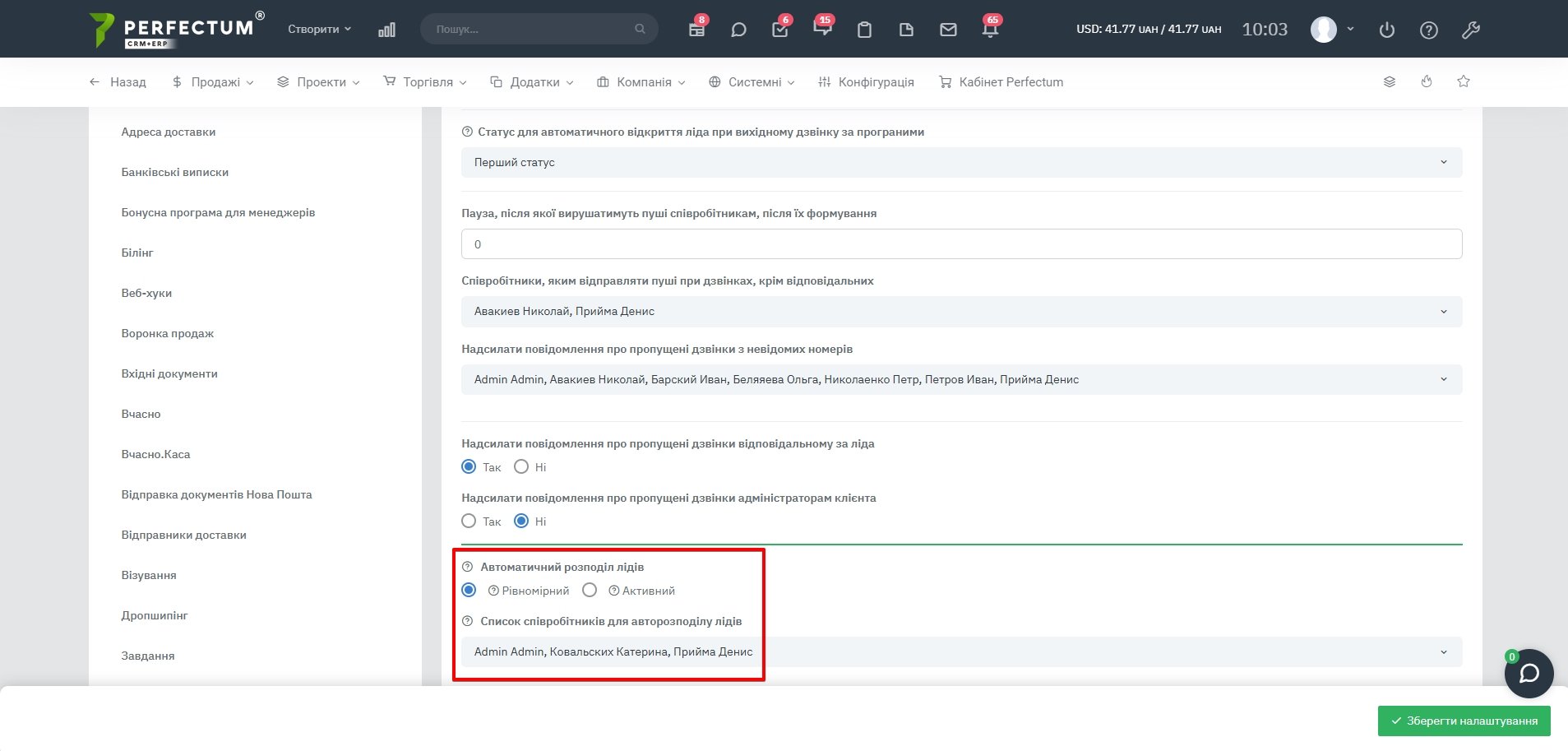
Task: Open notifications bell with badge 65
Action: click(x=990, y=30)
